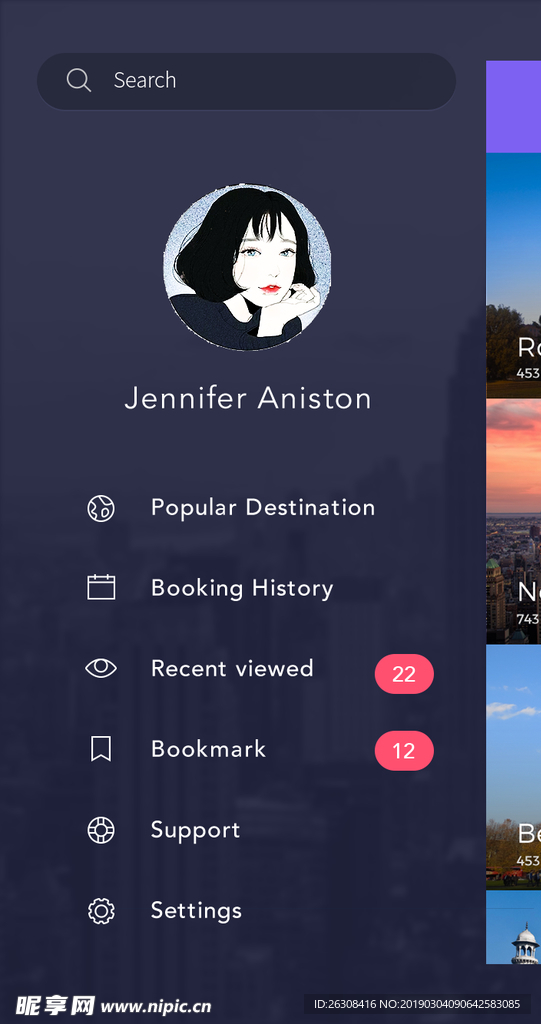
Task: Open the Be... destination card
Action: 514,767
